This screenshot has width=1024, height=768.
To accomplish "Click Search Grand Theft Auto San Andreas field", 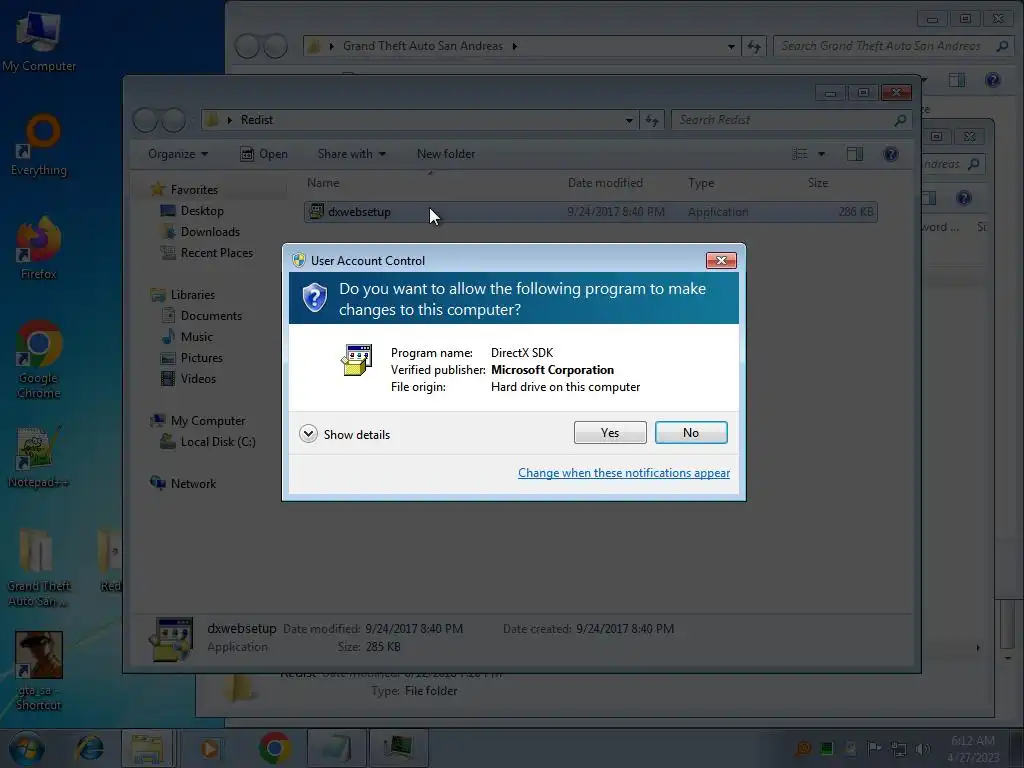I will [892, 46].
